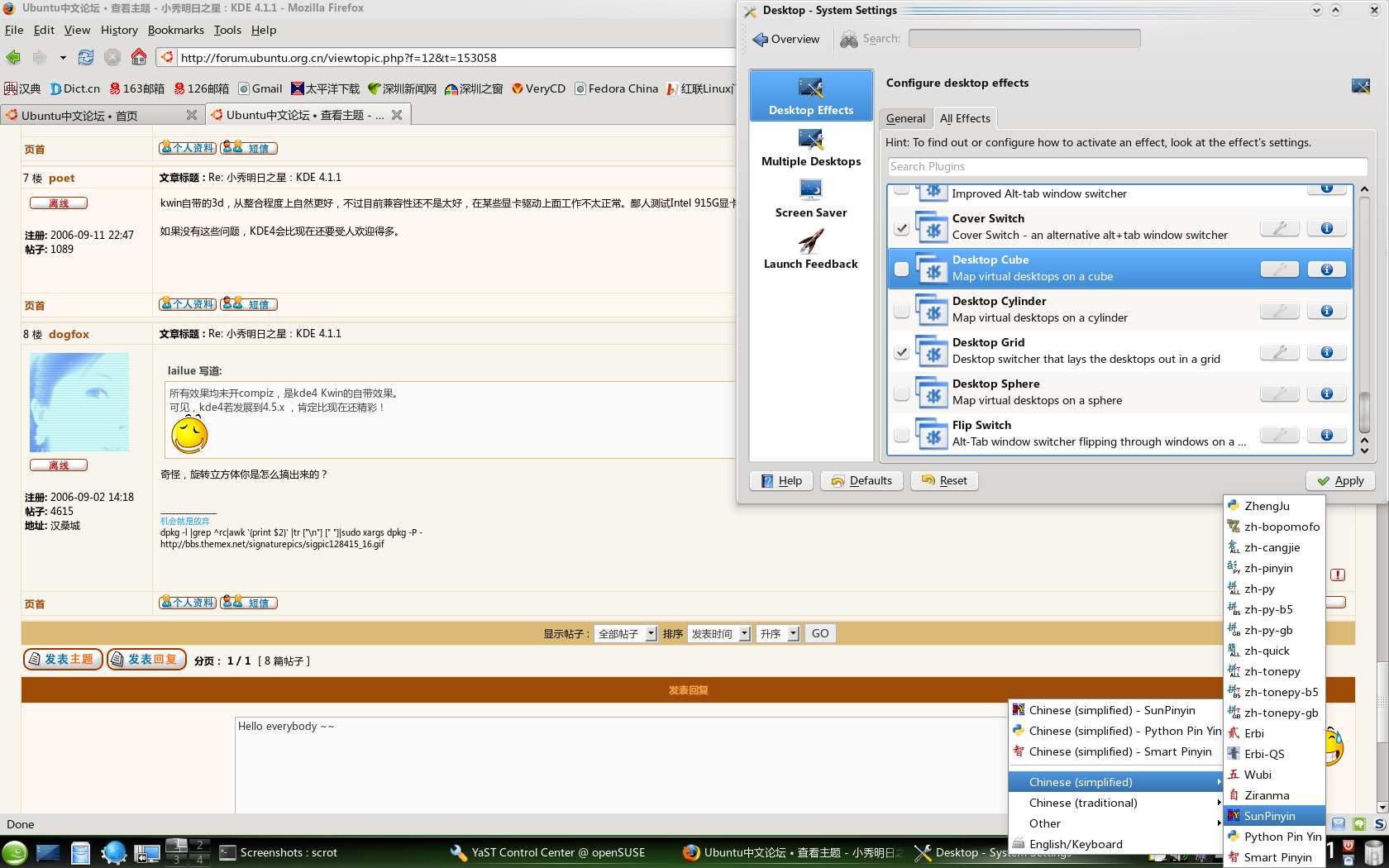
Task: Show info about the Desktop Grid effect
Action: click(1326, 352)
